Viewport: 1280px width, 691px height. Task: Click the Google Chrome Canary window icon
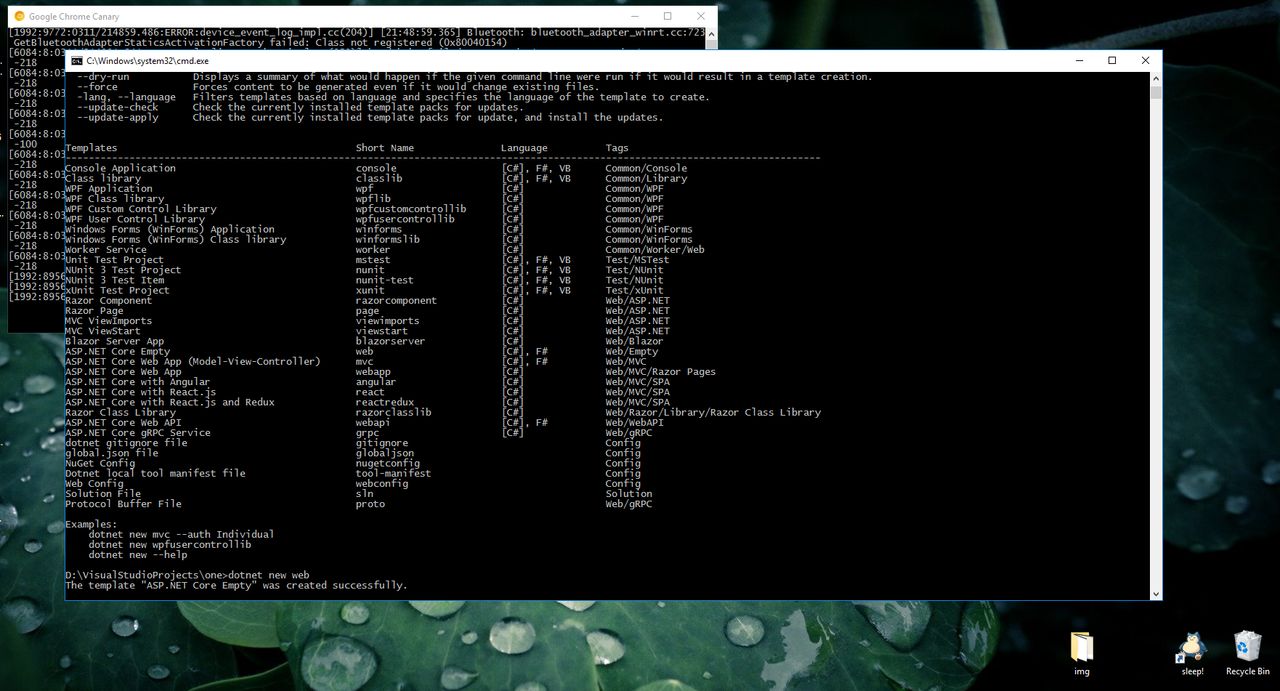click(19, 16)
